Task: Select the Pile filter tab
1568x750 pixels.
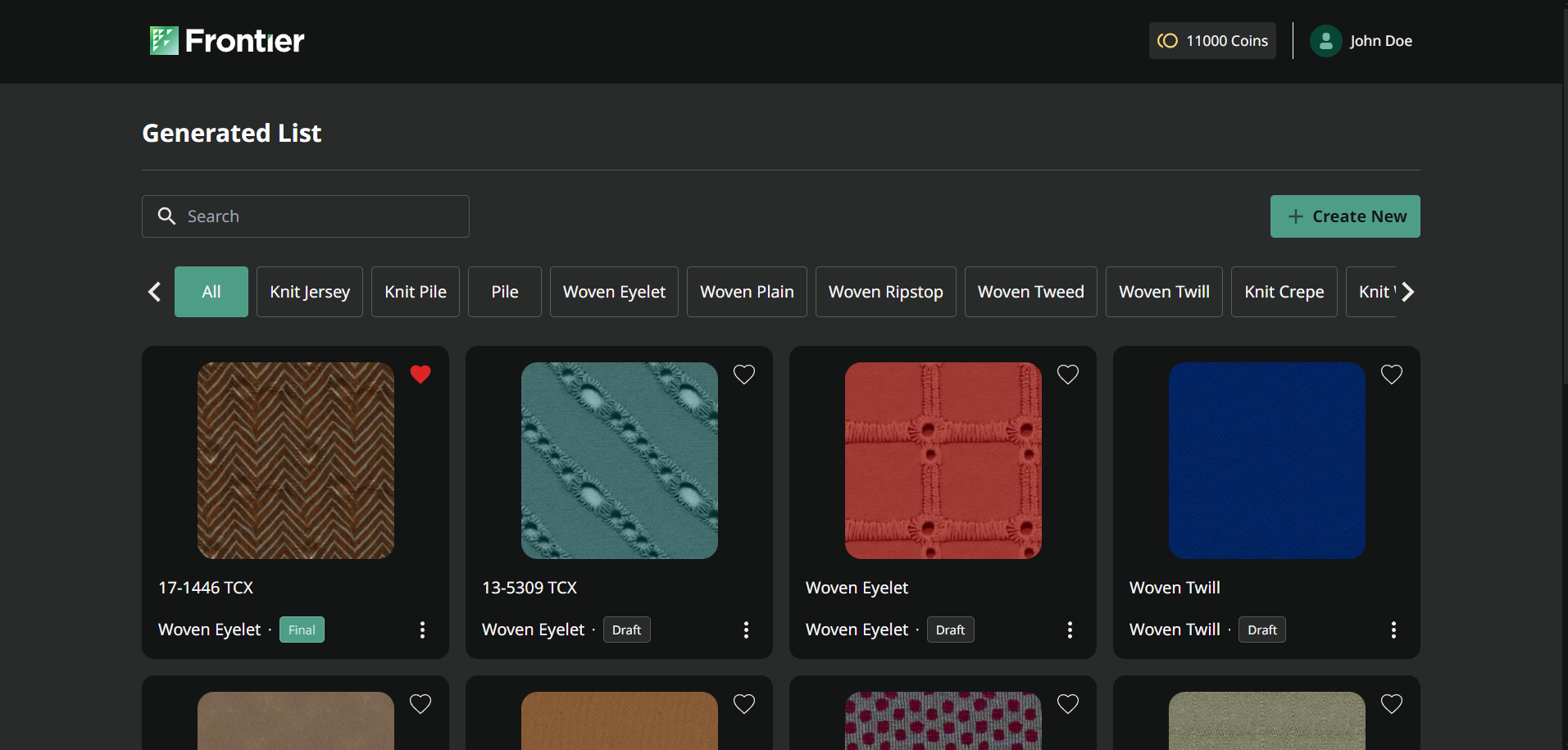Action: point(505,292)
